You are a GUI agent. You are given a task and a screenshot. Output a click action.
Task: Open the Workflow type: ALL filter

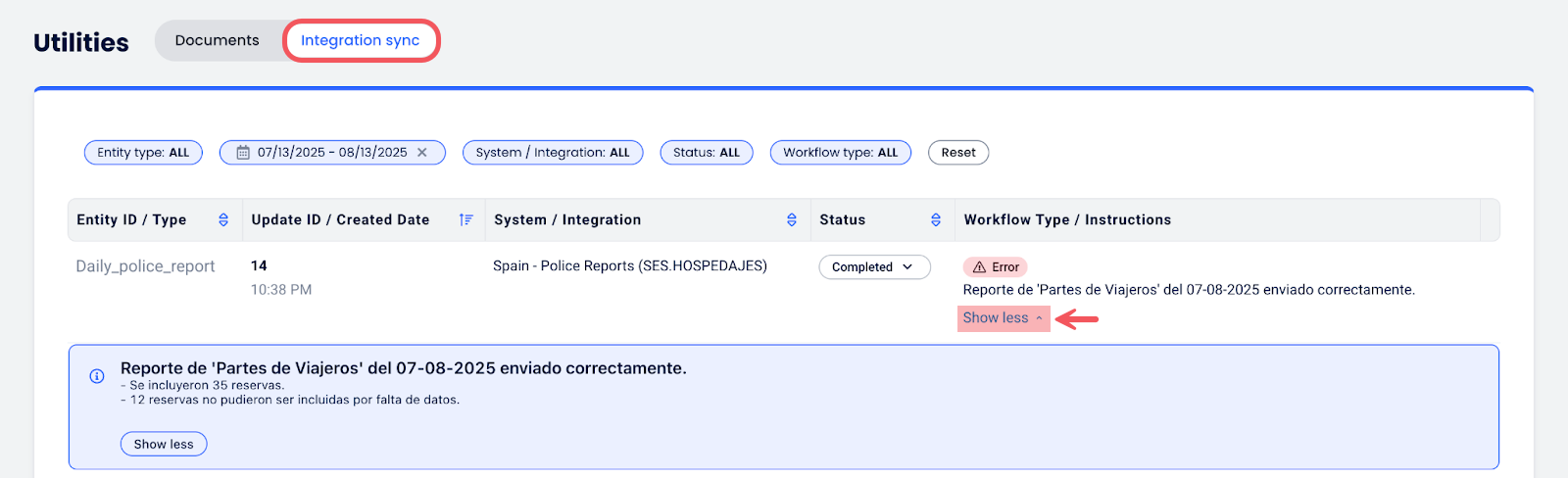(840, 153)
